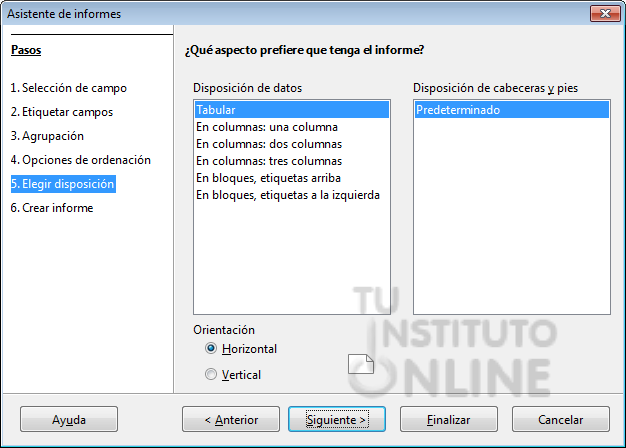Screen dimensions: 626x448
Task: Choose En columnas: tres columnas layout
Action: 292,161
